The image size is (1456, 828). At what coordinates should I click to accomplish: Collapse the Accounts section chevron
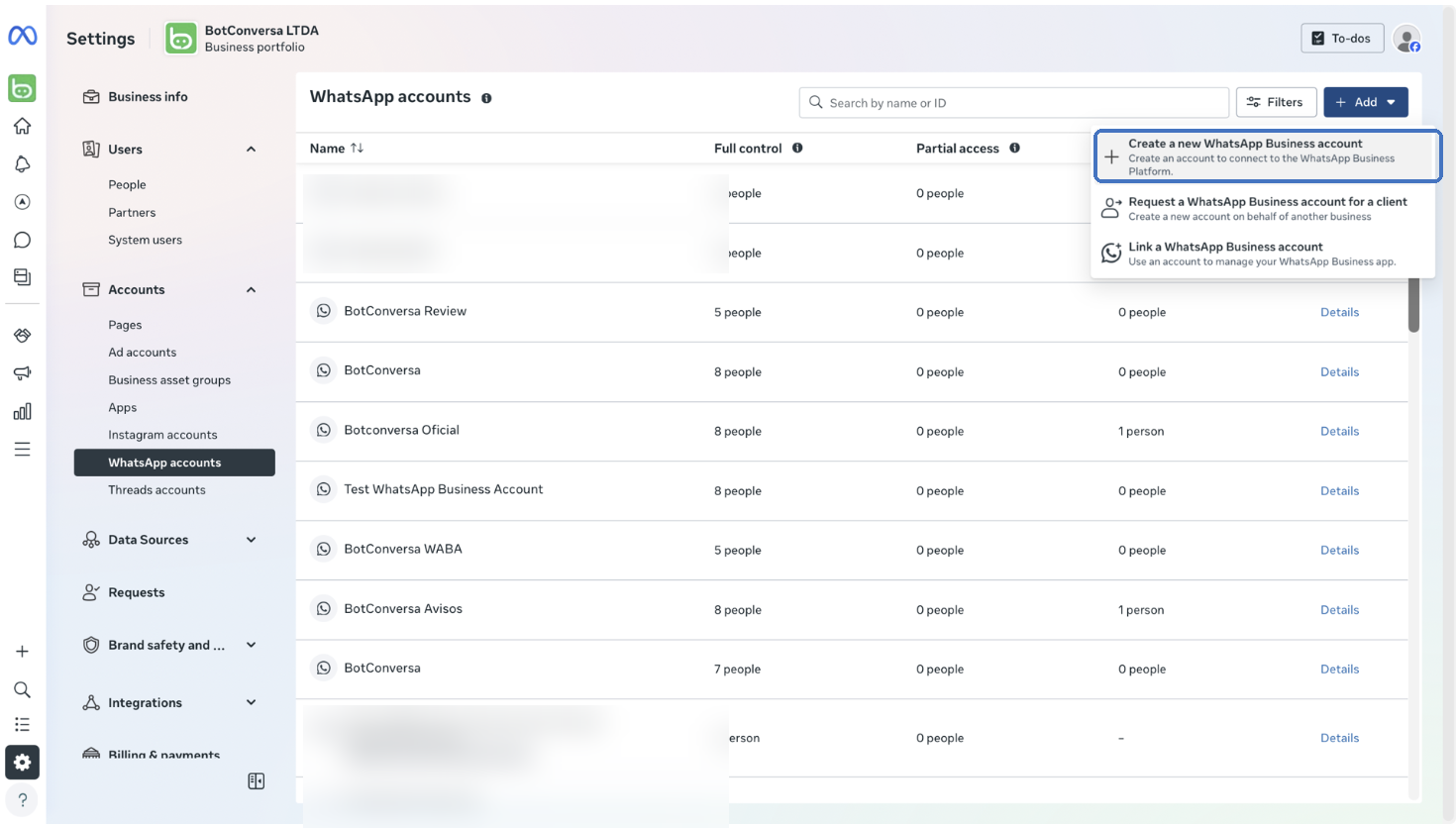coord(251,290)
